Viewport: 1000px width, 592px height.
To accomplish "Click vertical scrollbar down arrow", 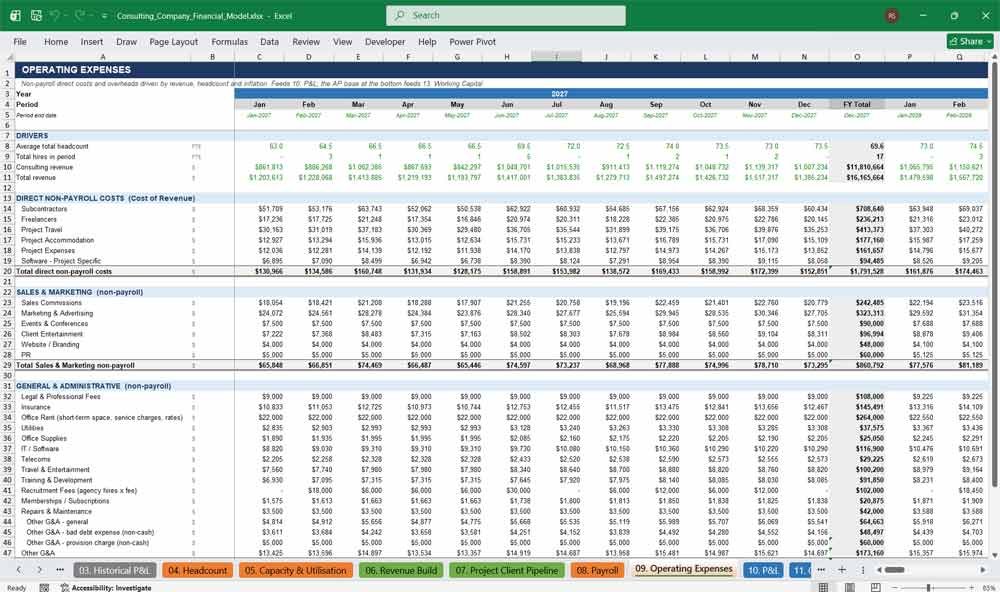I will [994, 556].
